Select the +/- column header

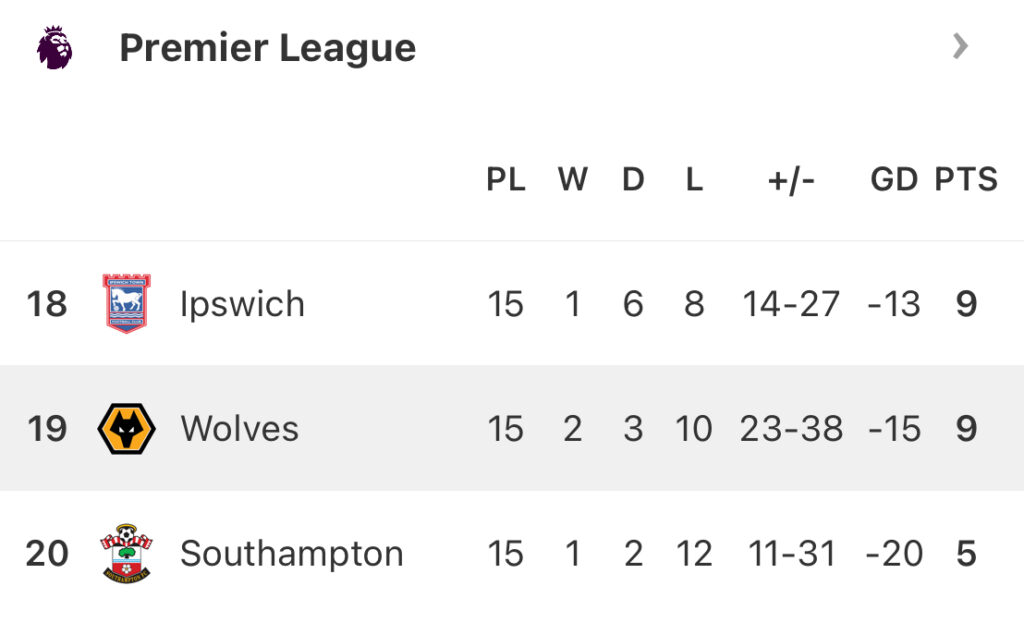pyautogui.click(x=792, y=180)
